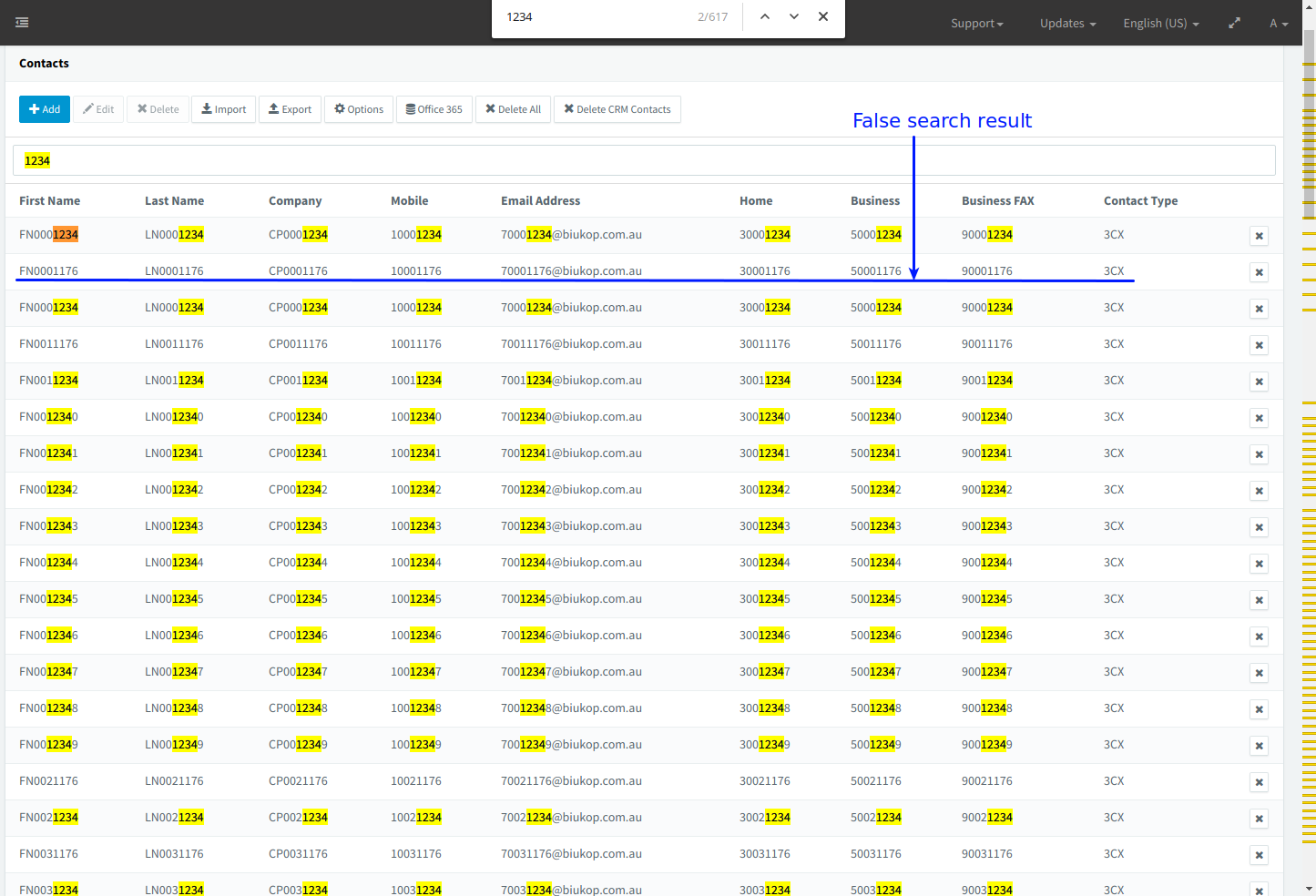Go to previous search match arrow

765,17
